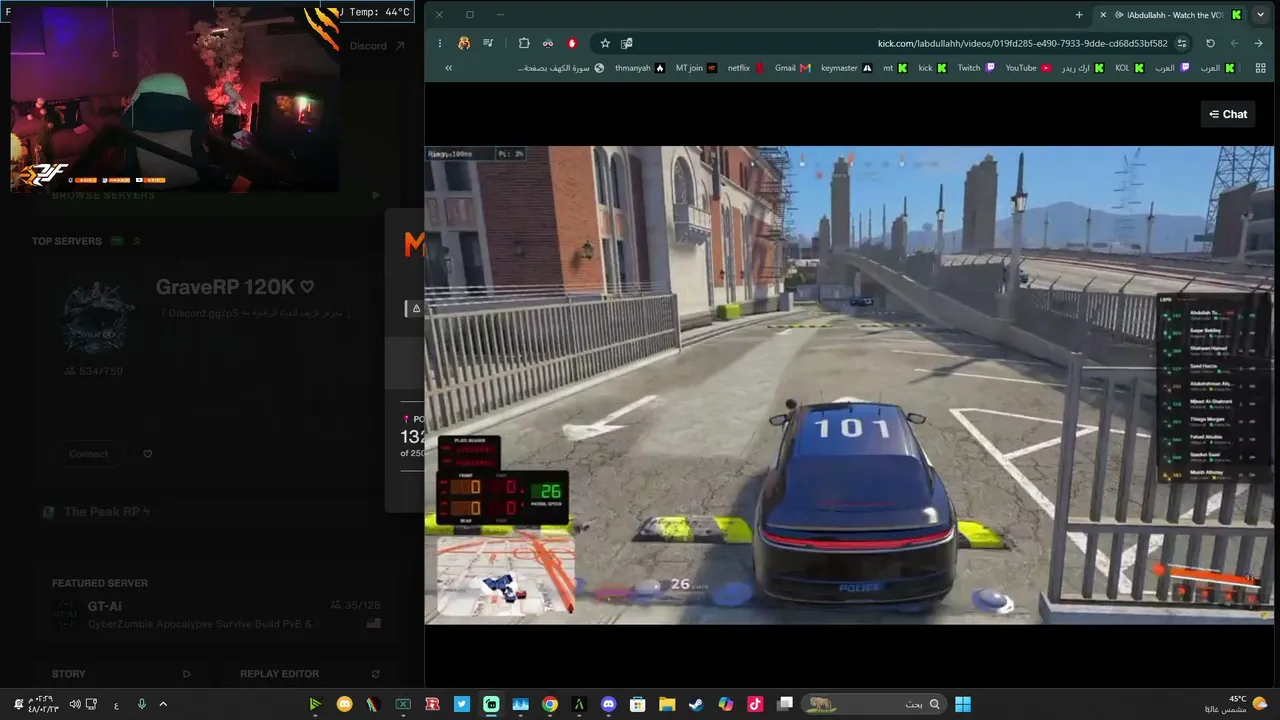The width and height of the screenshot is (1280, 720).
Task: Open the browser three-dot menu
Action: click(440, 43)
